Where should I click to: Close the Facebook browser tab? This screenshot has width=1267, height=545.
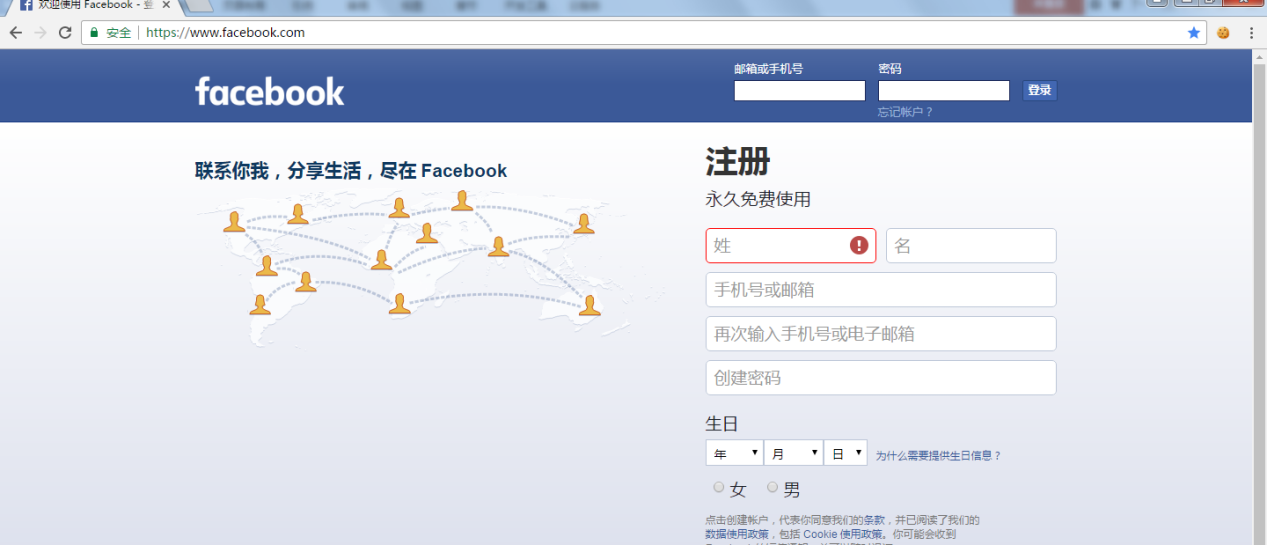[x=166, y=5]
